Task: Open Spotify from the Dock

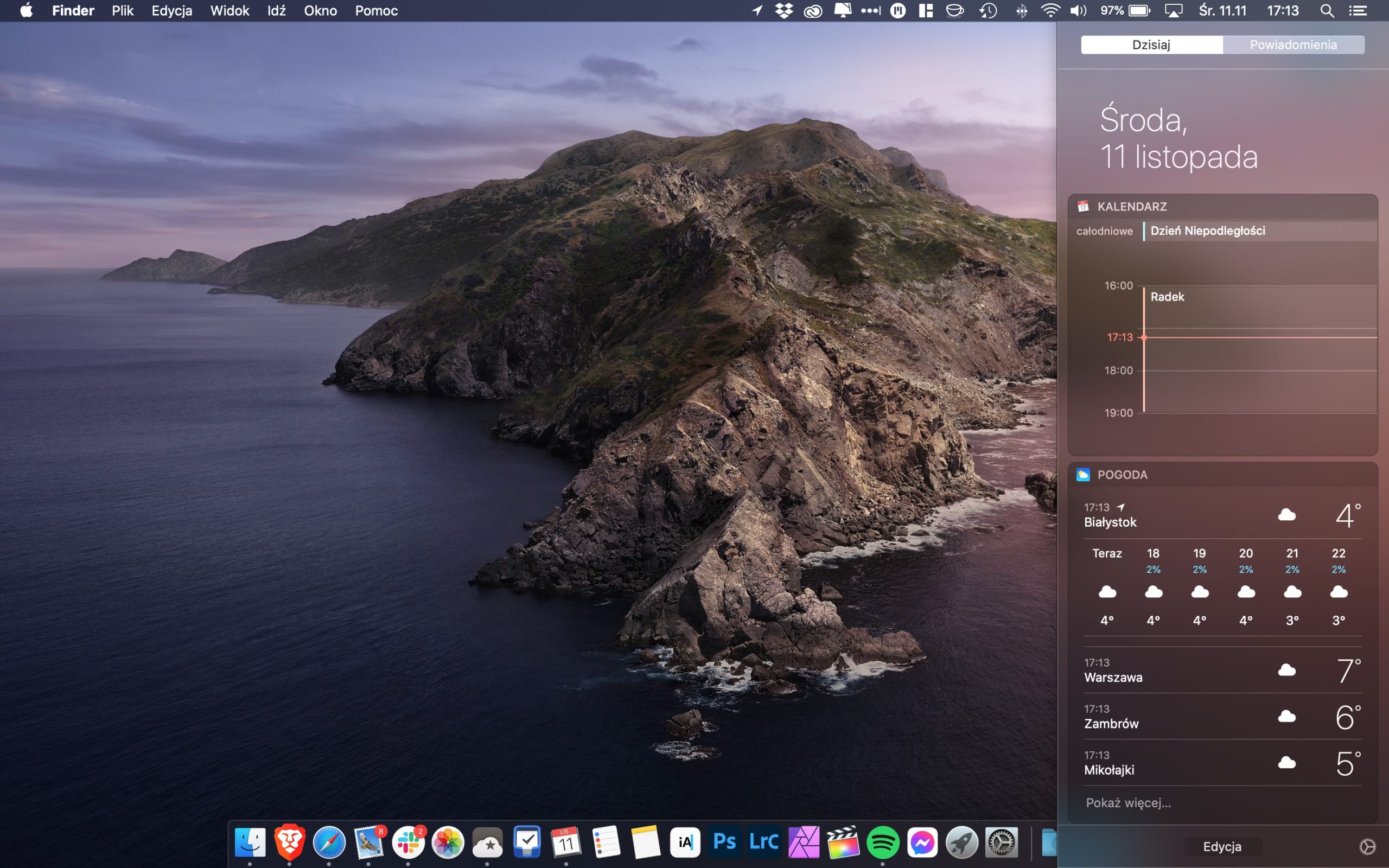Action: pyautogui.click(x=883, y=842)
